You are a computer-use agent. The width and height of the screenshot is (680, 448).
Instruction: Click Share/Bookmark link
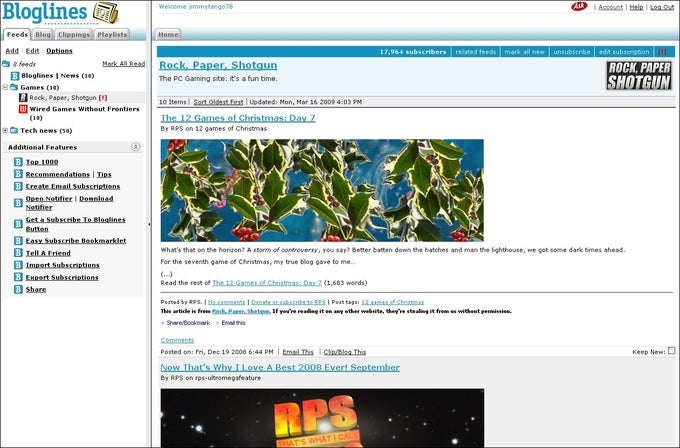(x=188, y=323)
